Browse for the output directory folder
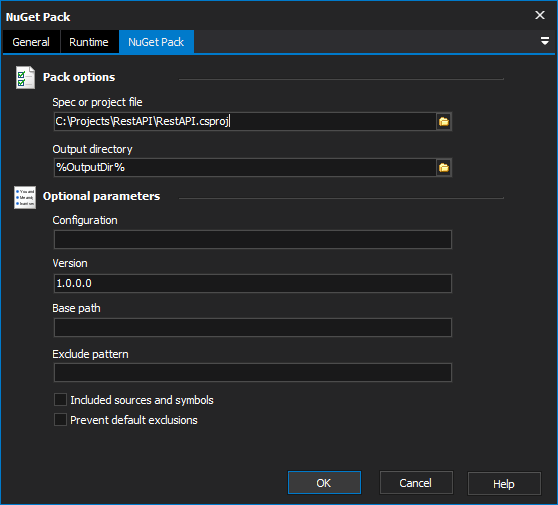 pos(444,168)
